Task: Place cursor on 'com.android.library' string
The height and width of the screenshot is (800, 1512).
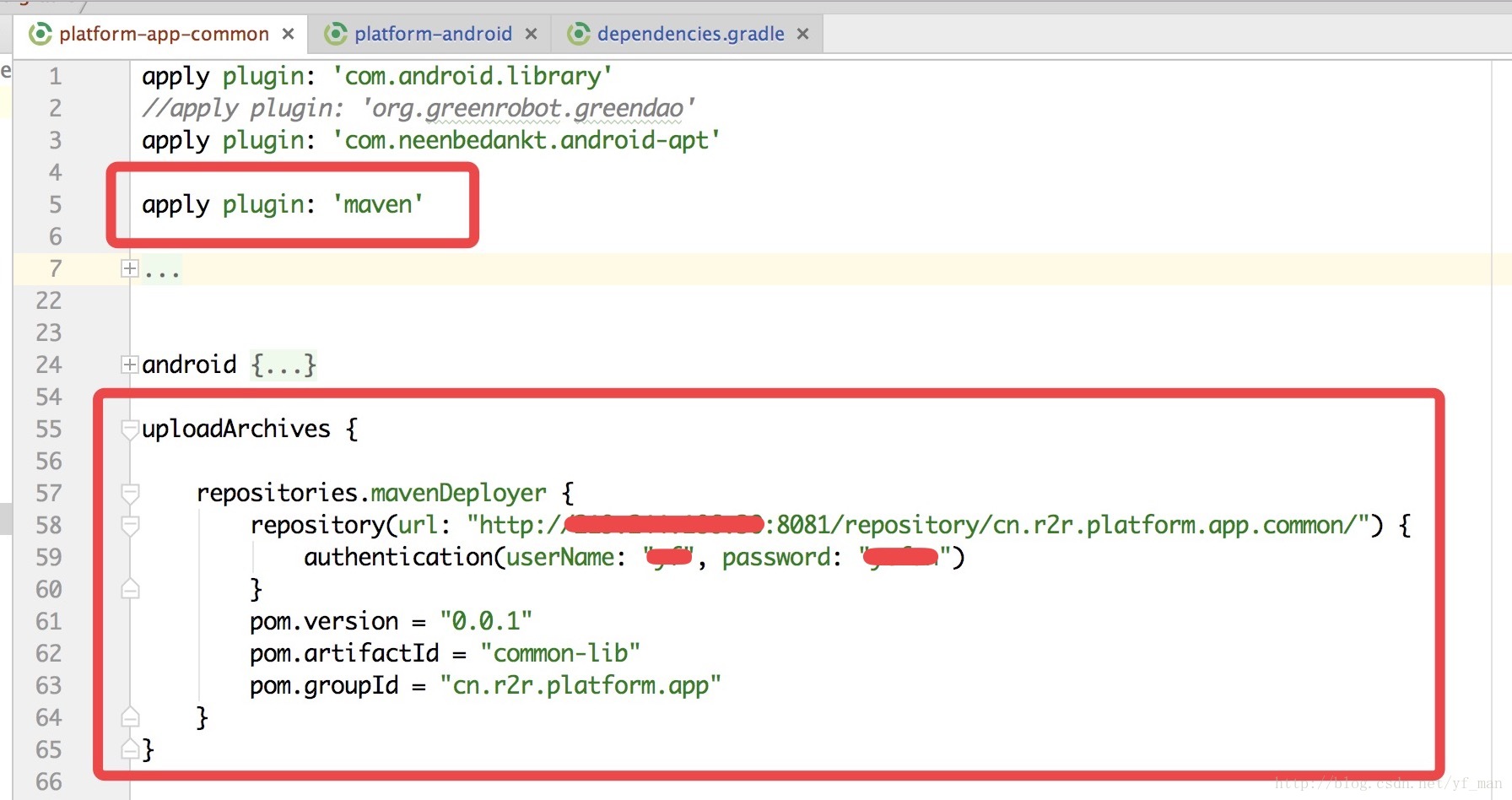Action: point(472,77)
